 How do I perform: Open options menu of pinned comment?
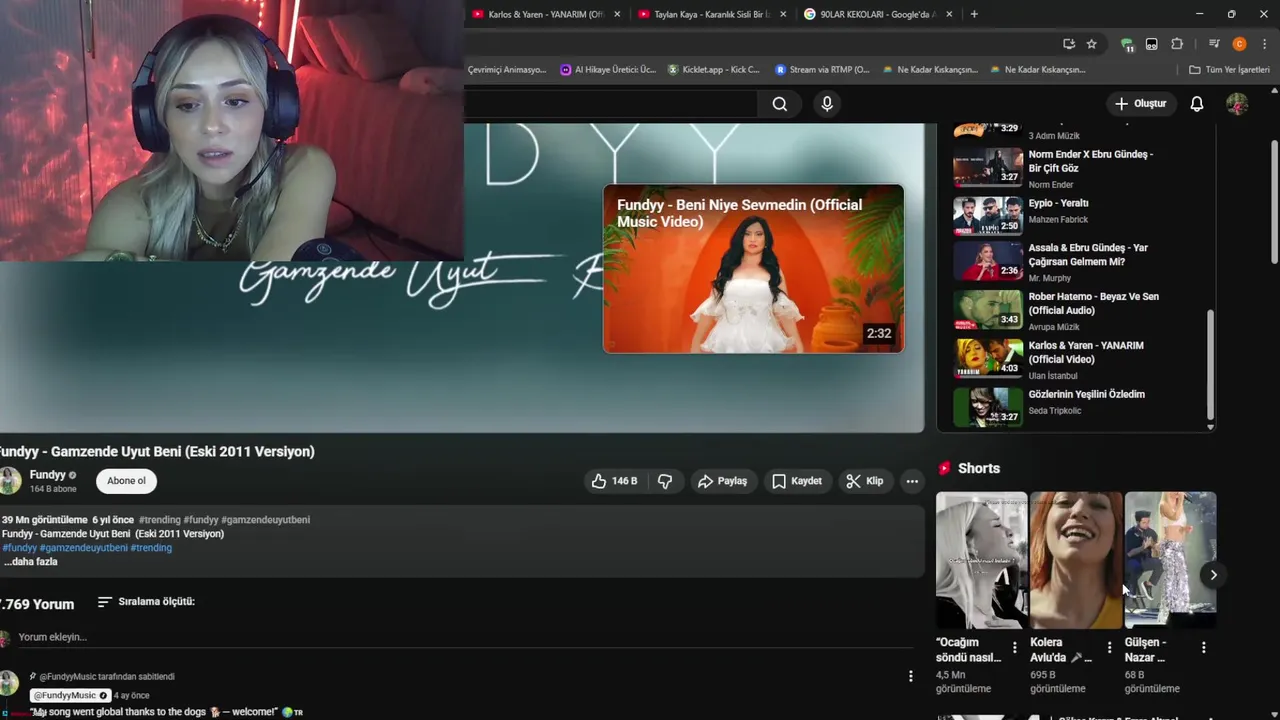click(x=910, y=677)
